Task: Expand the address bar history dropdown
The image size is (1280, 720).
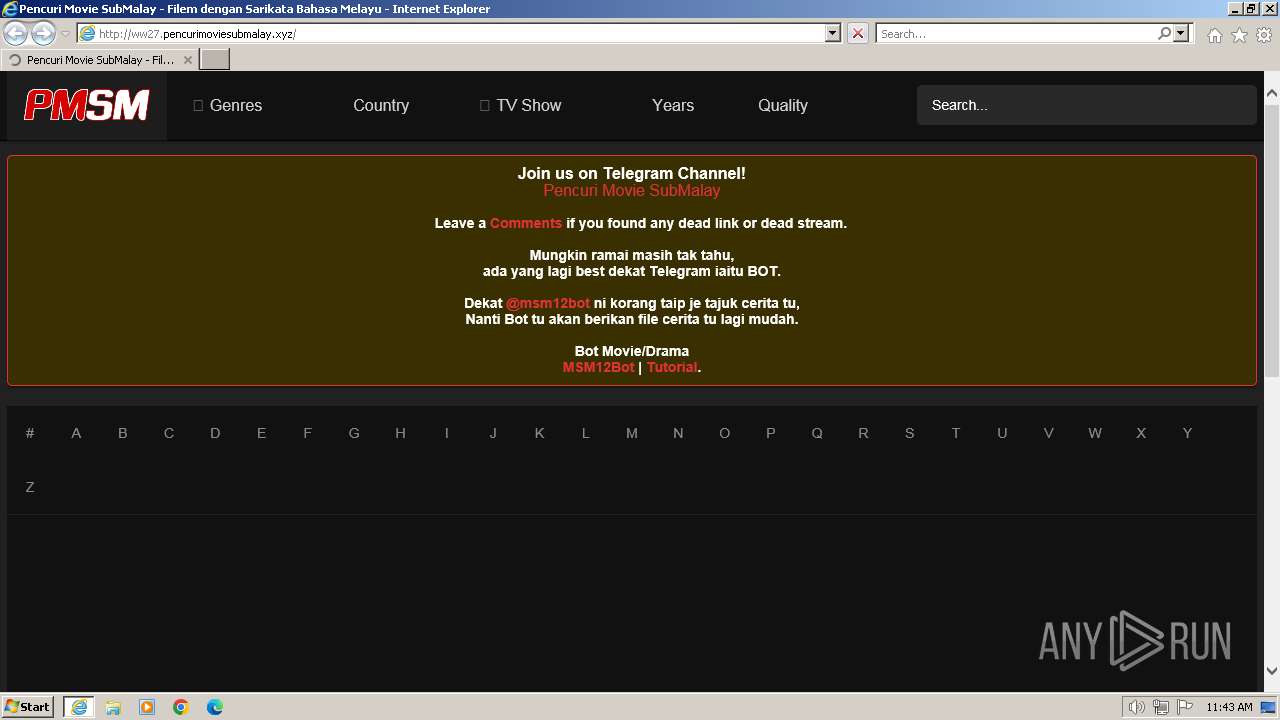Action: 833,33
